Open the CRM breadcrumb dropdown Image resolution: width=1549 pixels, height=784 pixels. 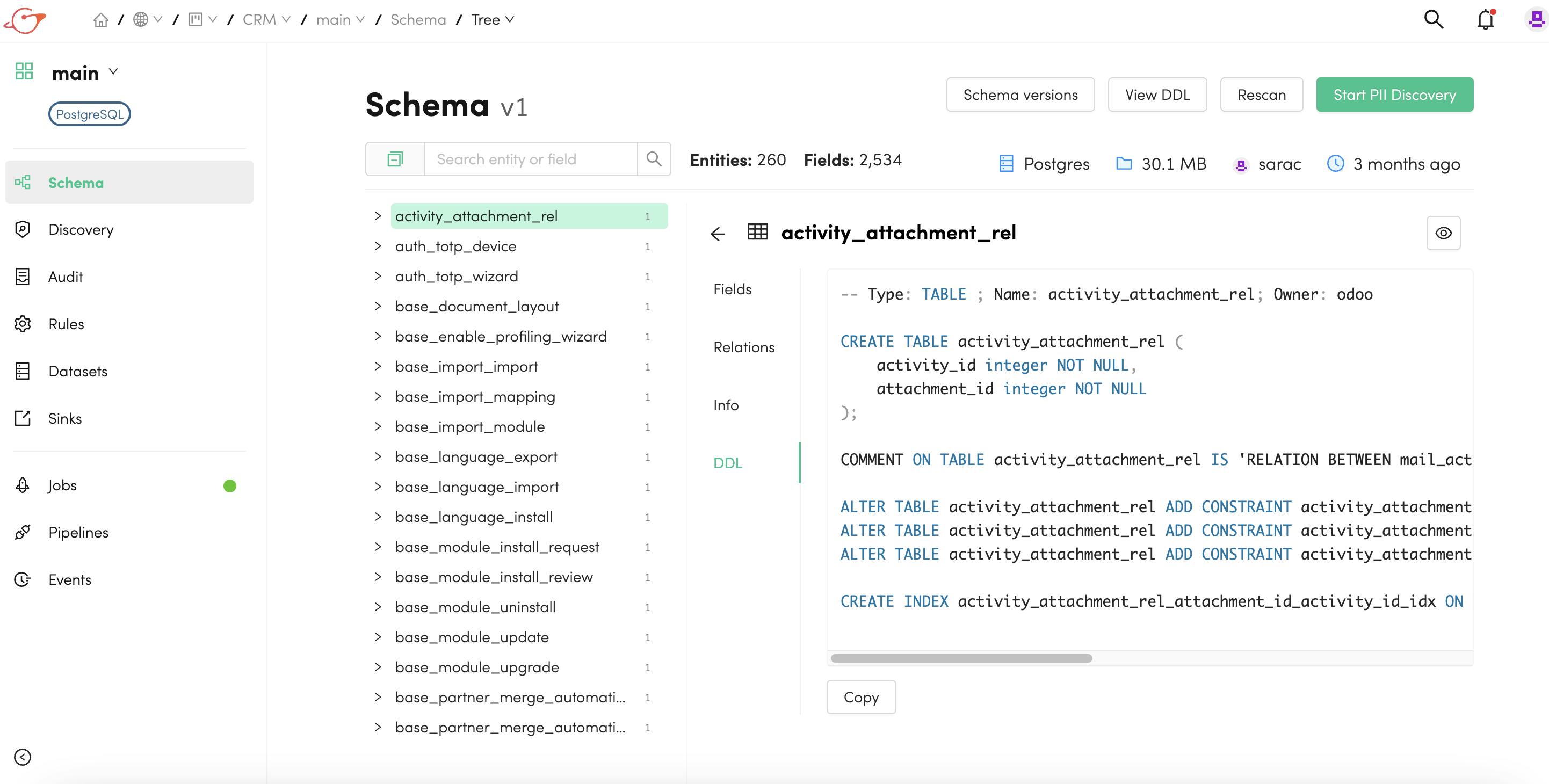pos(266,20)
